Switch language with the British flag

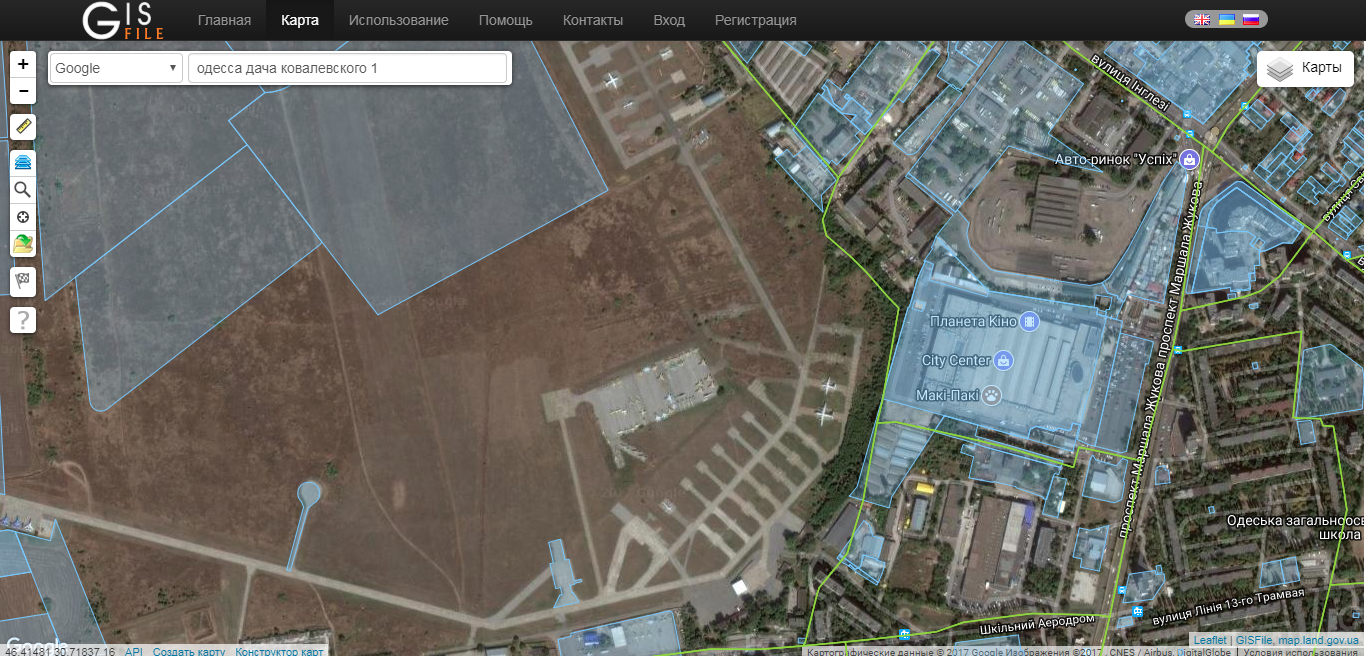(1202, 19)
